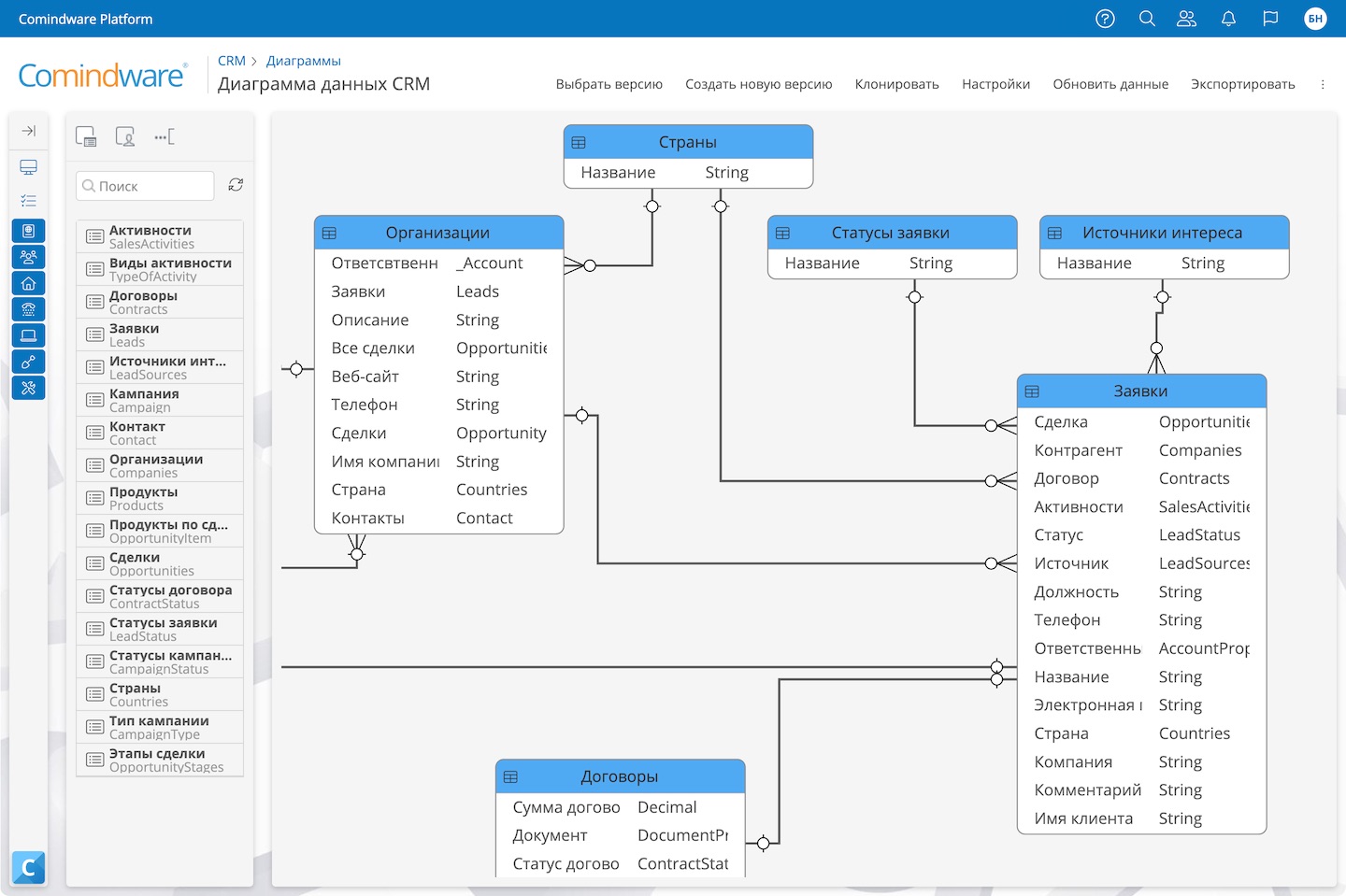Image resolution: width=1346 pixels, height=896 pixels.
Task: Open the monitor icon in left sidebar
Action: tap(29, 167)
